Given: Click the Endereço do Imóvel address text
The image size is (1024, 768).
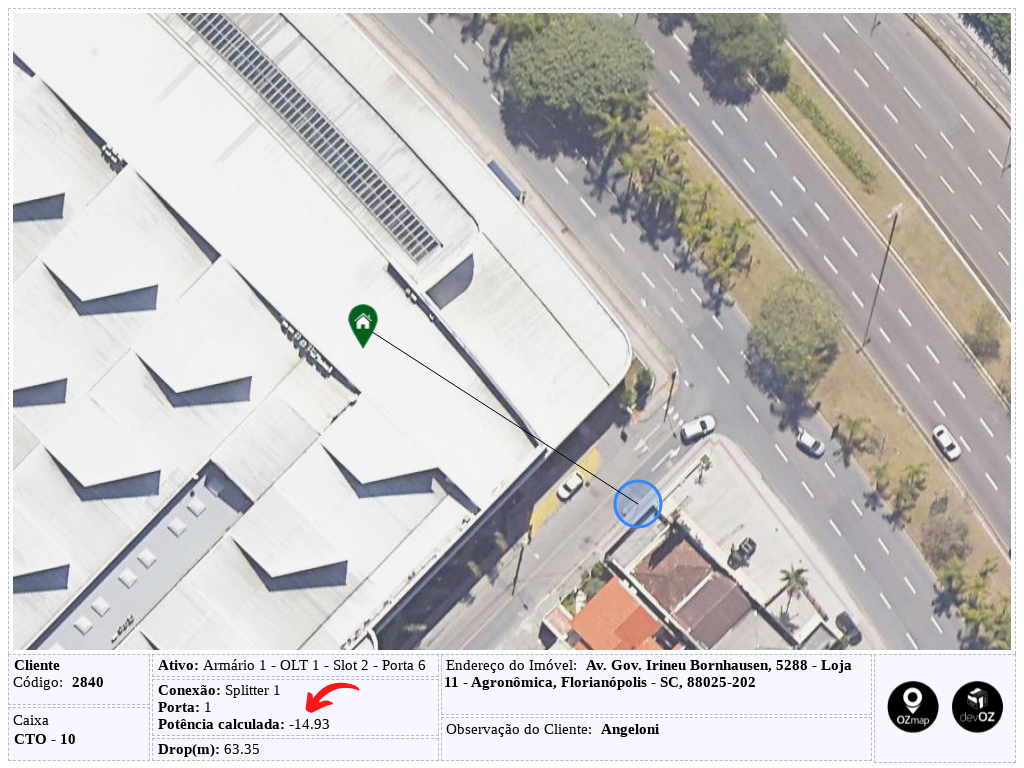Looking at the screenshot, I should tap(648, 674).
